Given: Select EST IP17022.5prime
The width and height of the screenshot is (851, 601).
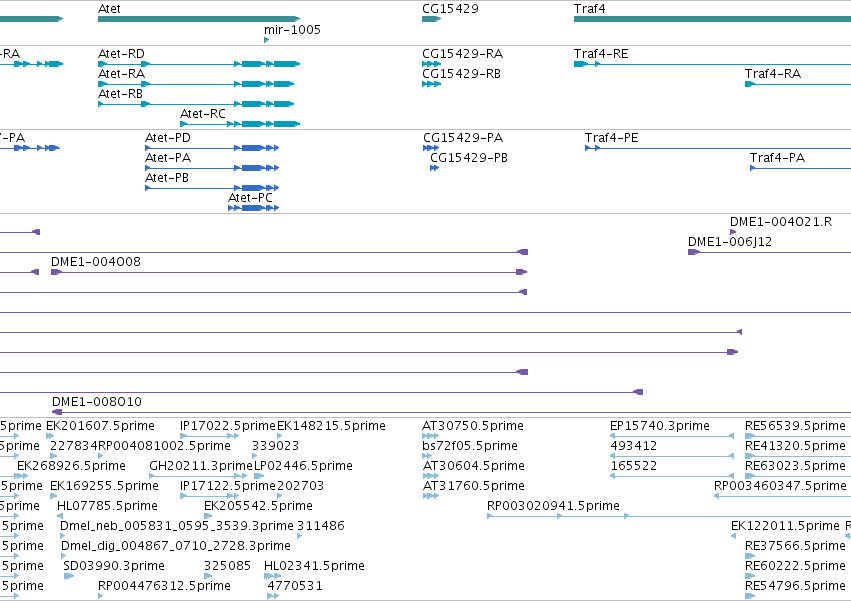Looking at the screenshot, I should click(x=209, y=436).
